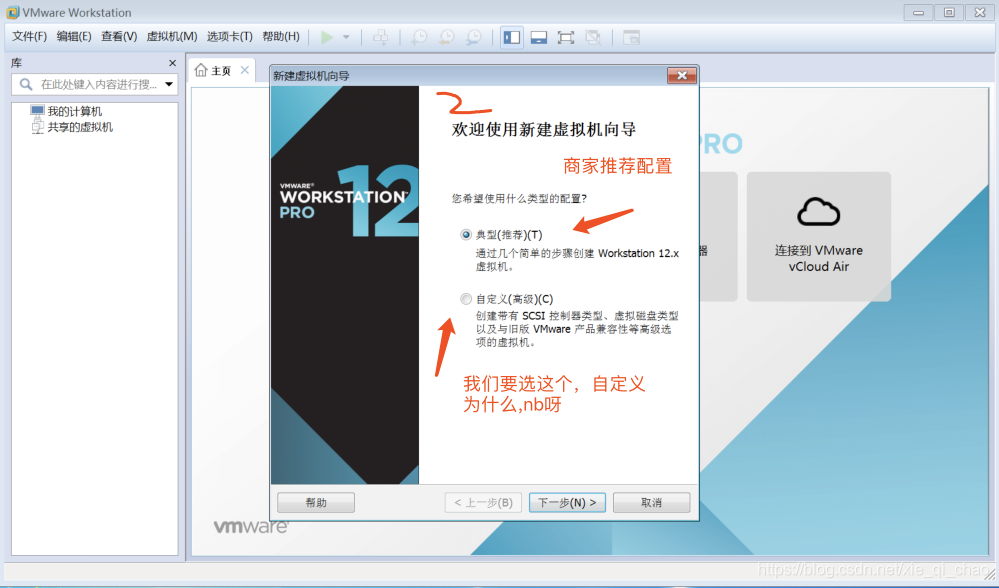999x588 pixels.
Task: Select the Take Snapshot icon
Action: click(x=419, y=37)
